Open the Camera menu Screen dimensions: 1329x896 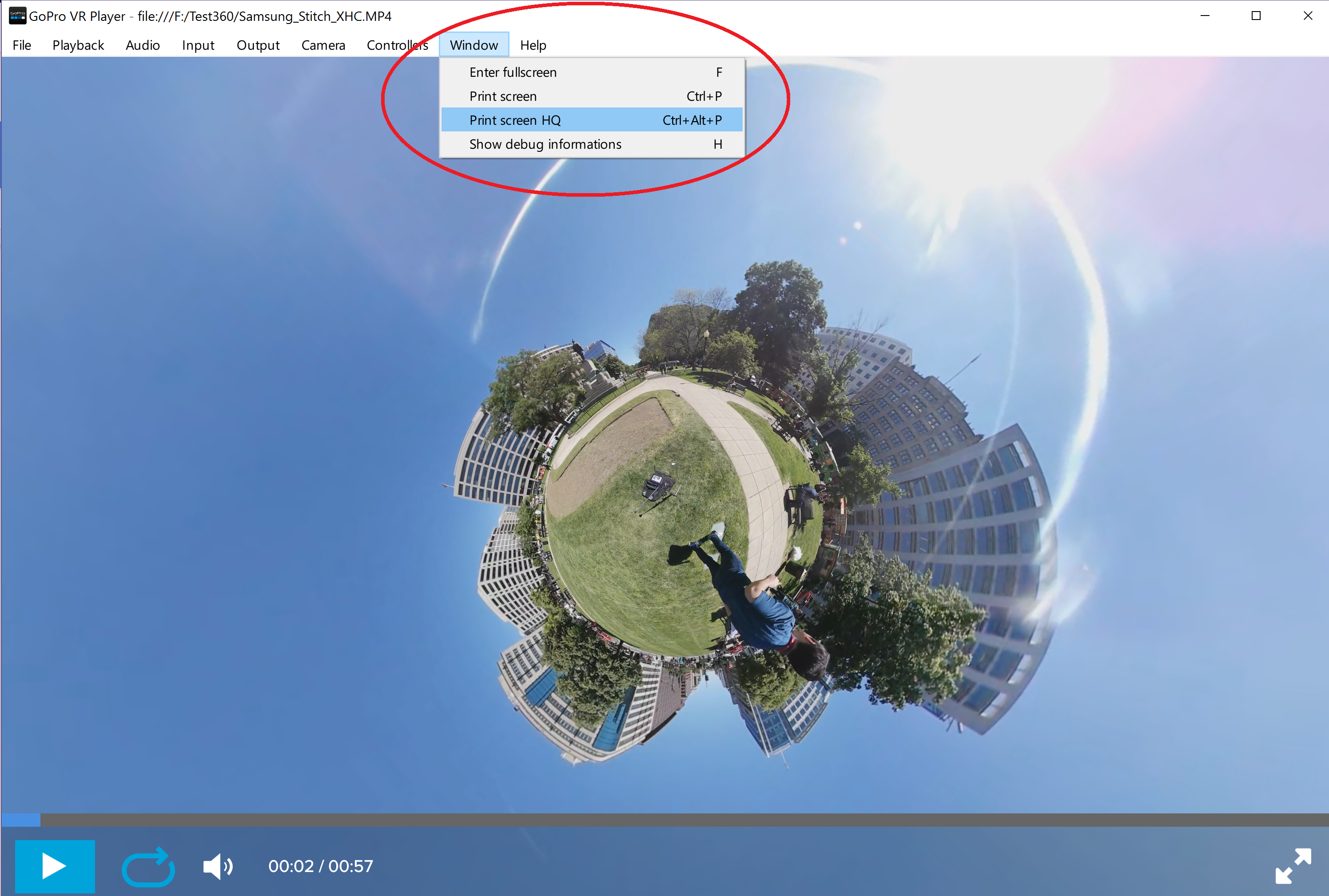pyautogui.click(x=323, y=45)
